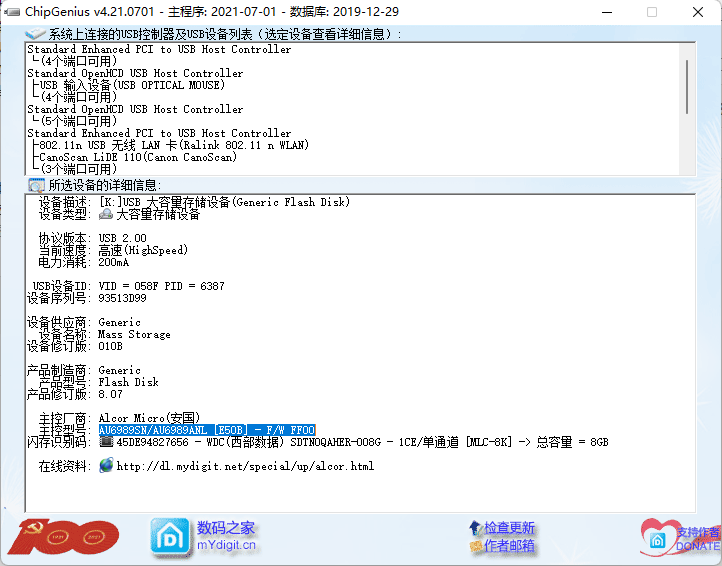
Task: Click the serial number 93513D99
Action: point(122,298)
